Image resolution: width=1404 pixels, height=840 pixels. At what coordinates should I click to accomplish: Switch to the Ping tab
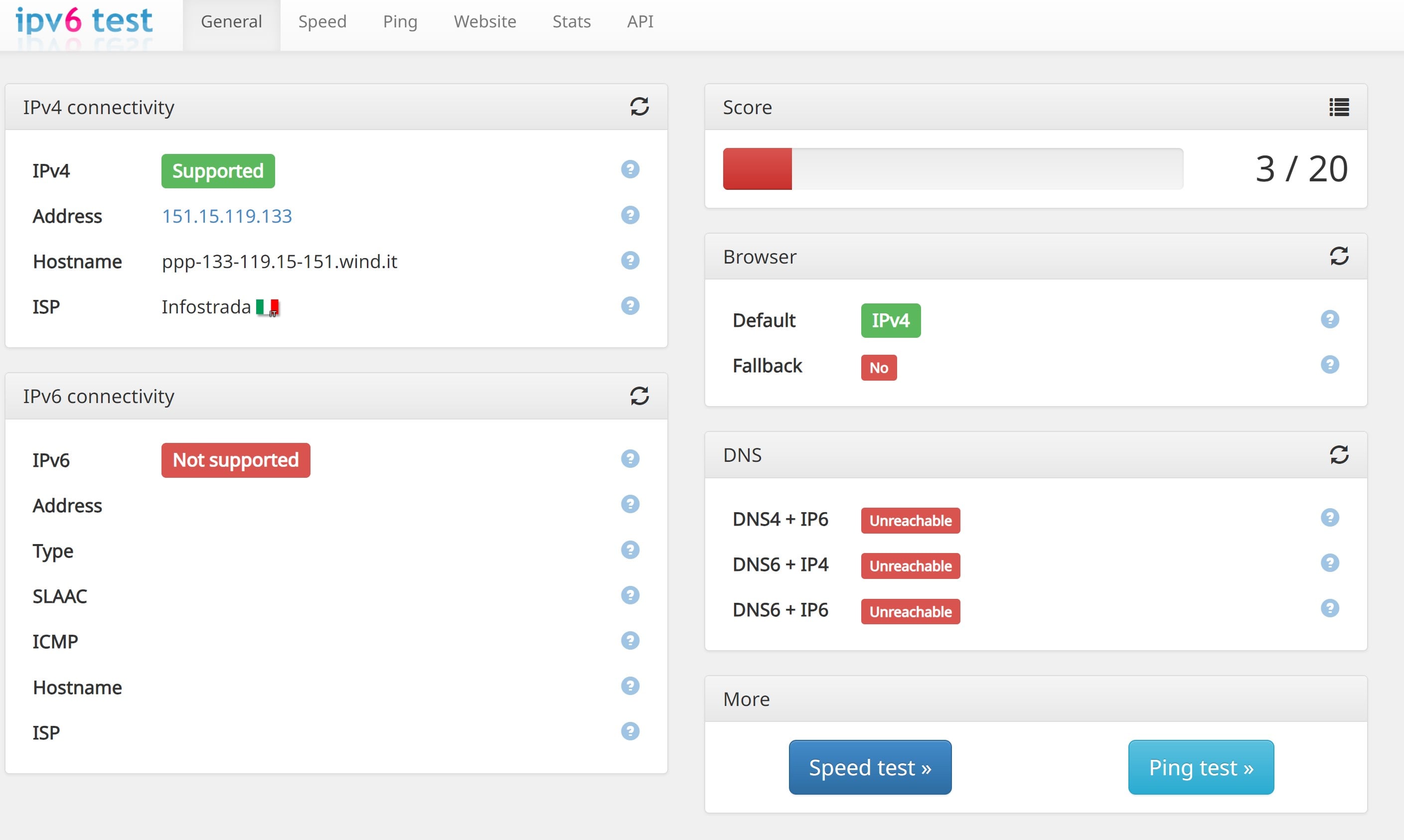(400, 21)
